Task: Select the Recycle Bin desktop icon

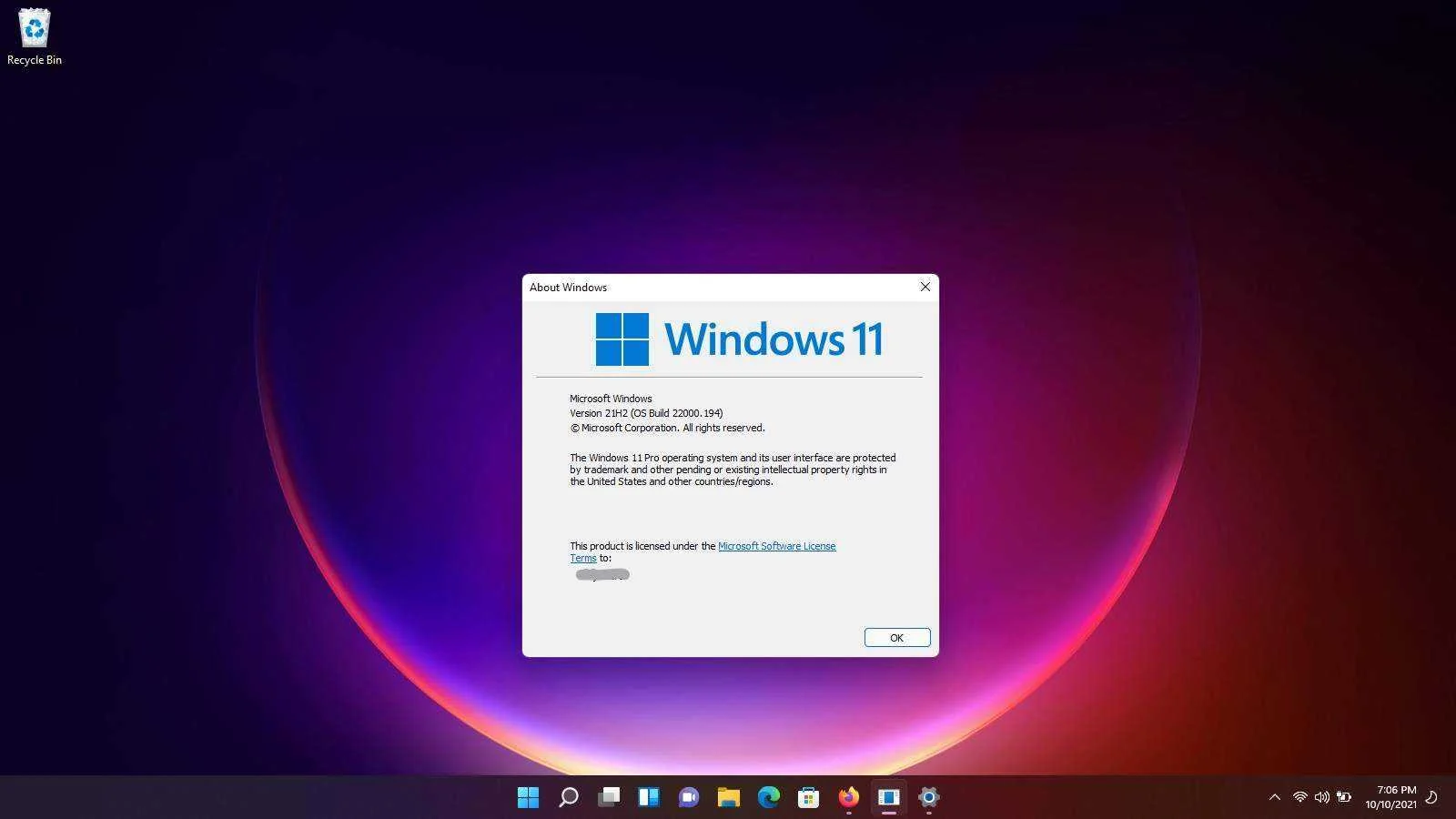Action: [35, 37]
